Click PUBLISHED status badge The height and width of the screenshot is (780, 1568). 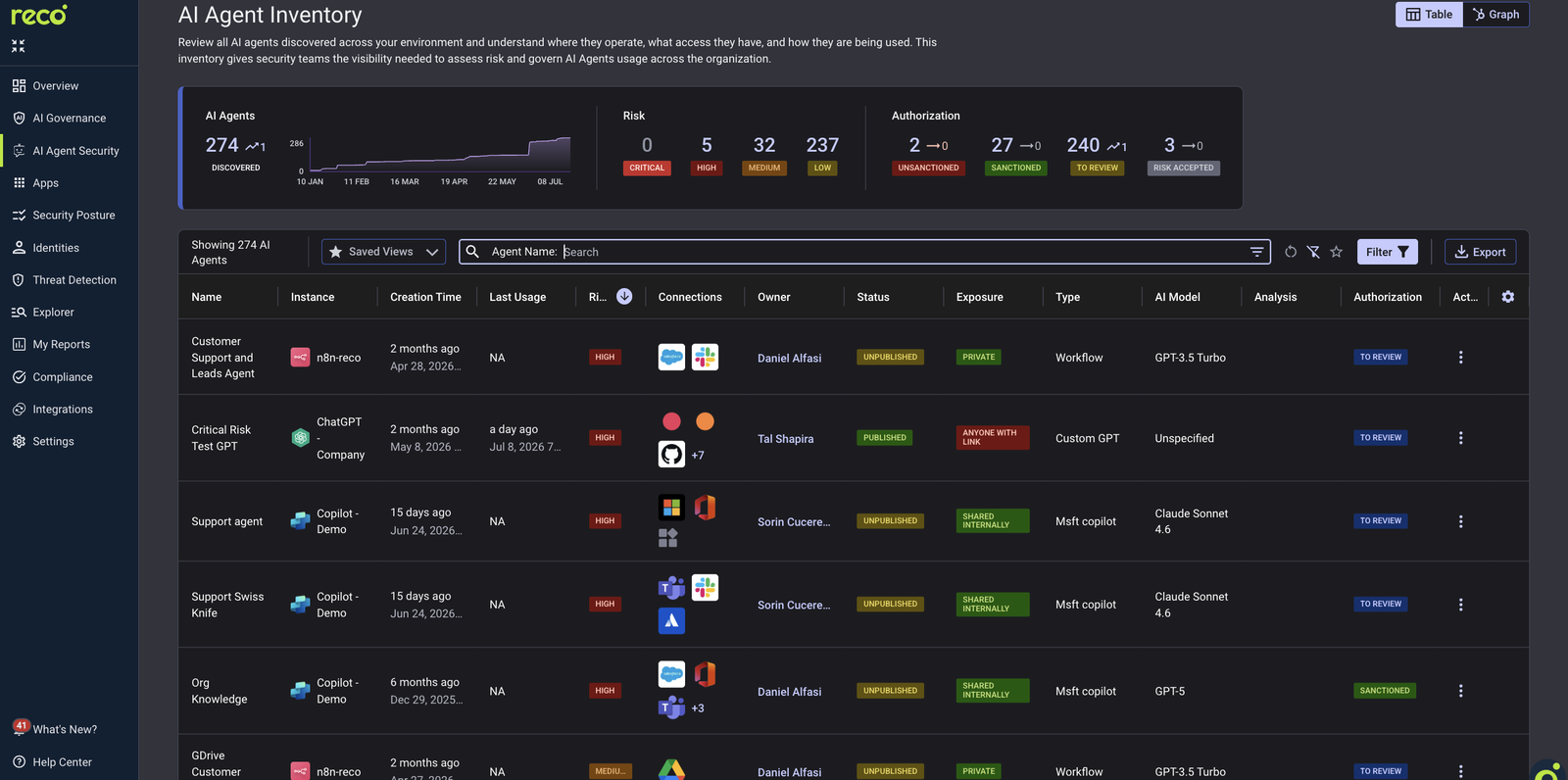click(885, 438)
